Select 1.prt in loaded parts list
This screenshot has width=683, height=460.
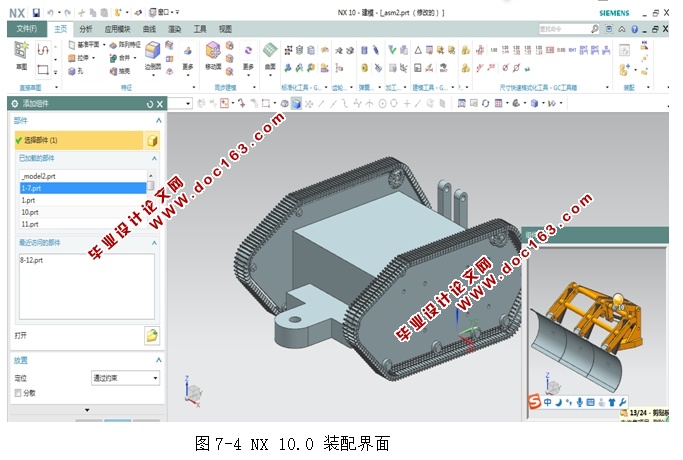pos(83,200)
